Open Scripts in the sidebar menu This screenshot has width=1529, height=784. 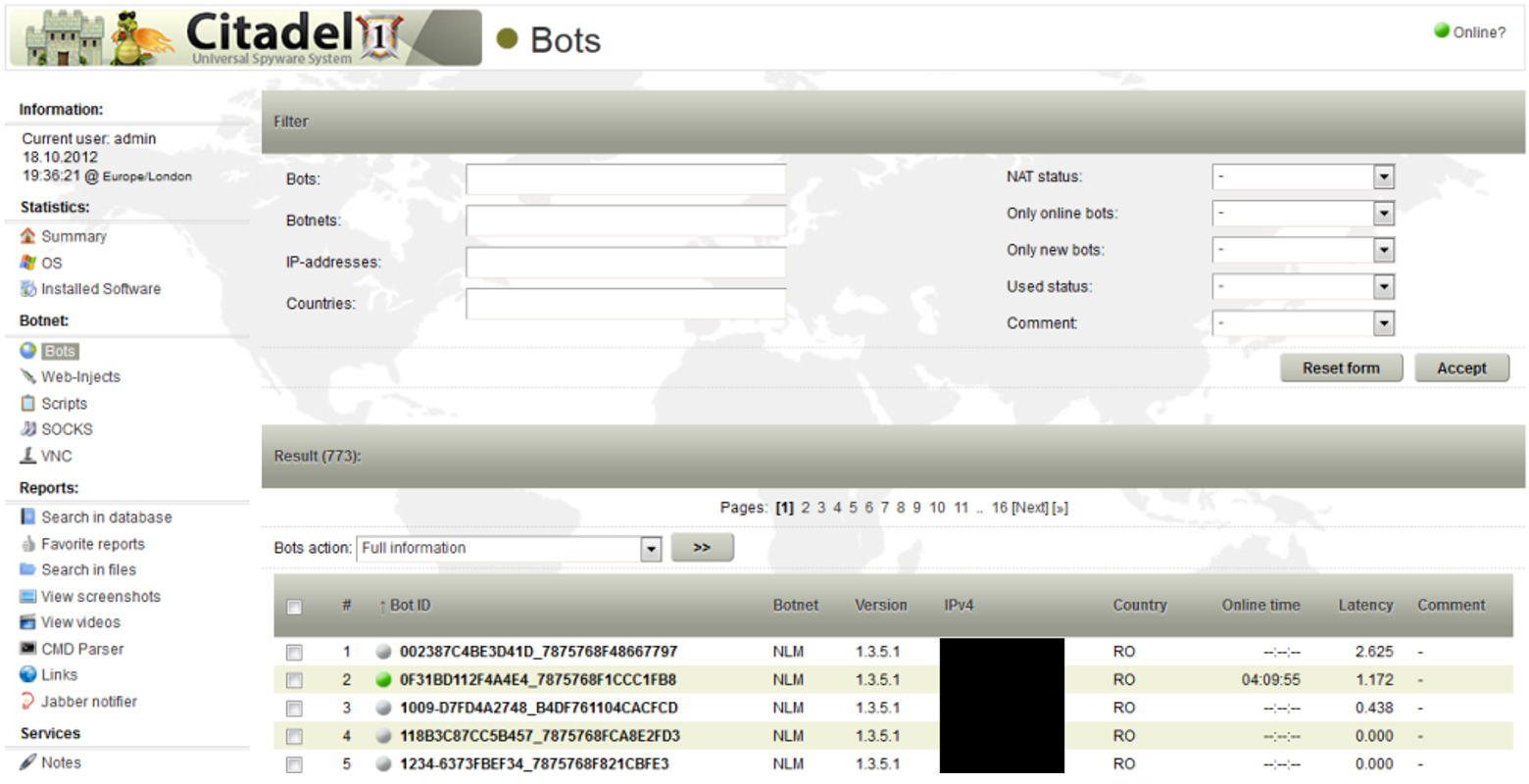[64, 403]
